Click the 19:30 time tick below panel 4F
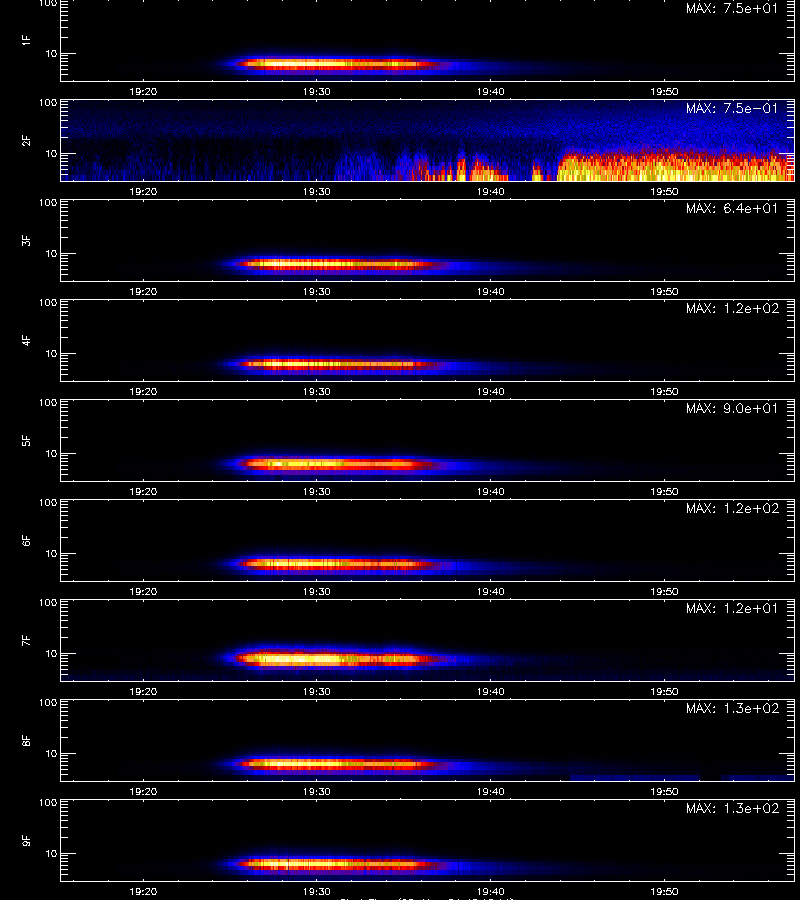The width and height of the screenshot is (800, 900). (317, 391)
